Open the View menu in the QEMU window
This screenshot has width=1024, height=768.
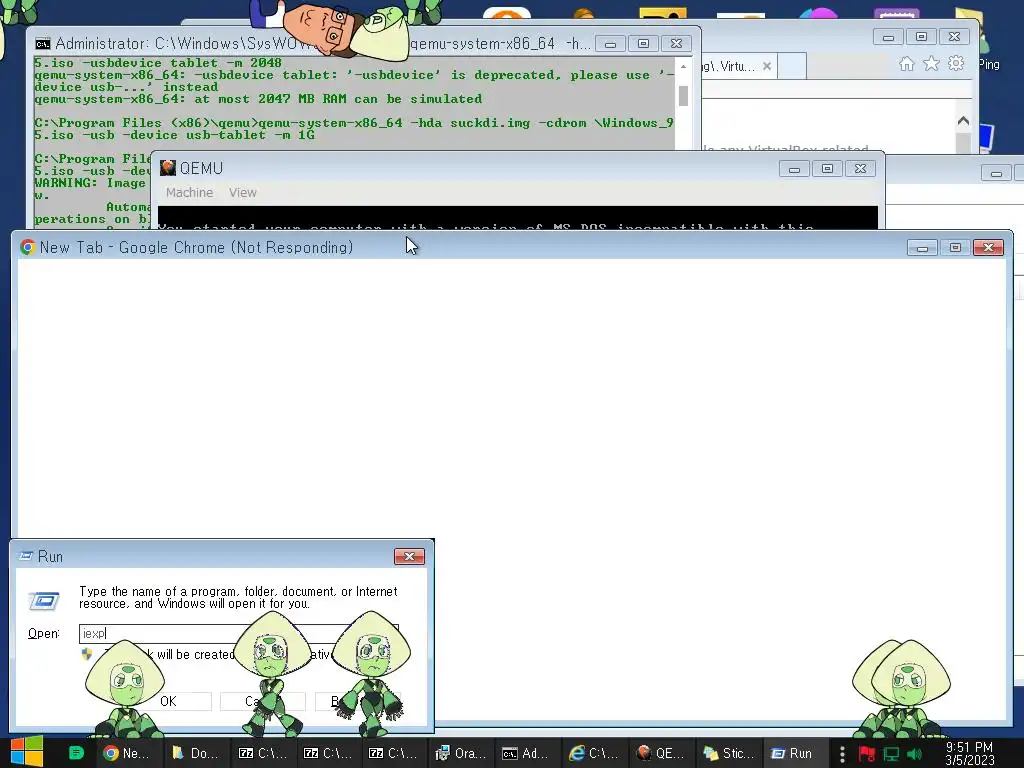242,193
